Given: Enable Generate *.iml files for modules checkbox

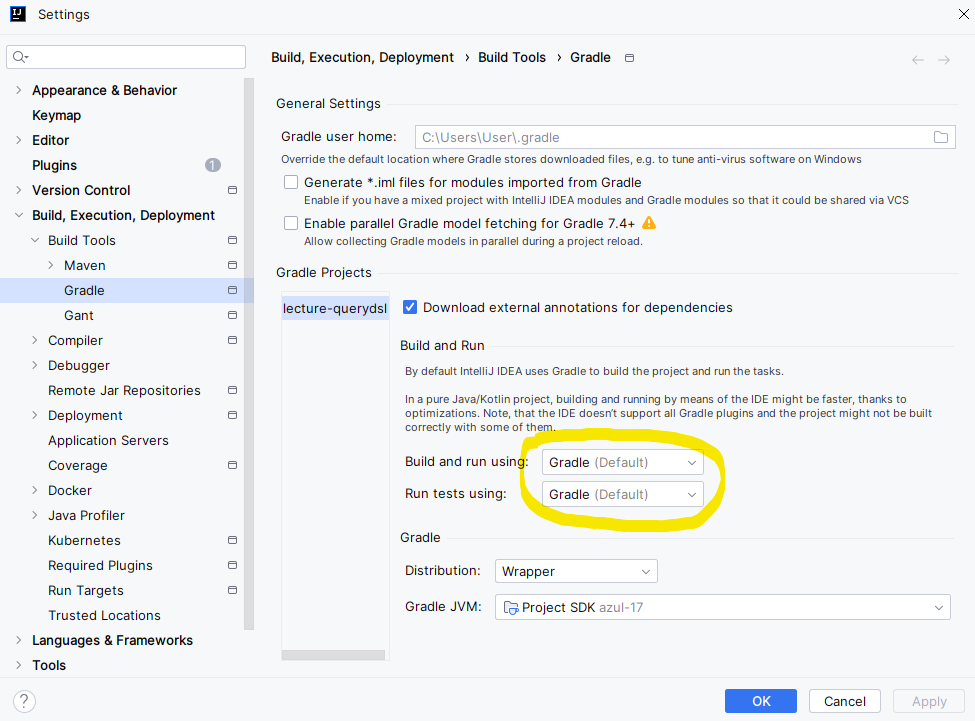Looking at the screenshot, I should coord(290,182).
